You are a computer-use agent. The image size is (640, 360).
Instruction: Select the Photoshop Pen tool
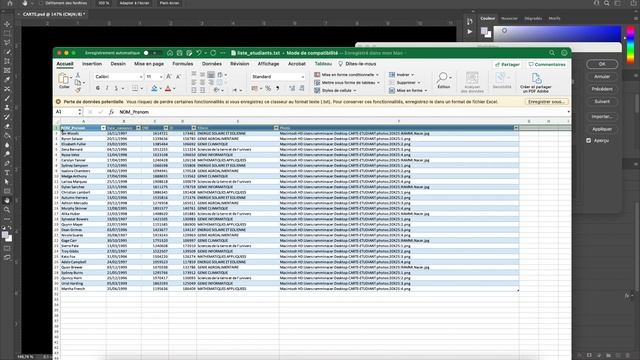tap(7, 163)
